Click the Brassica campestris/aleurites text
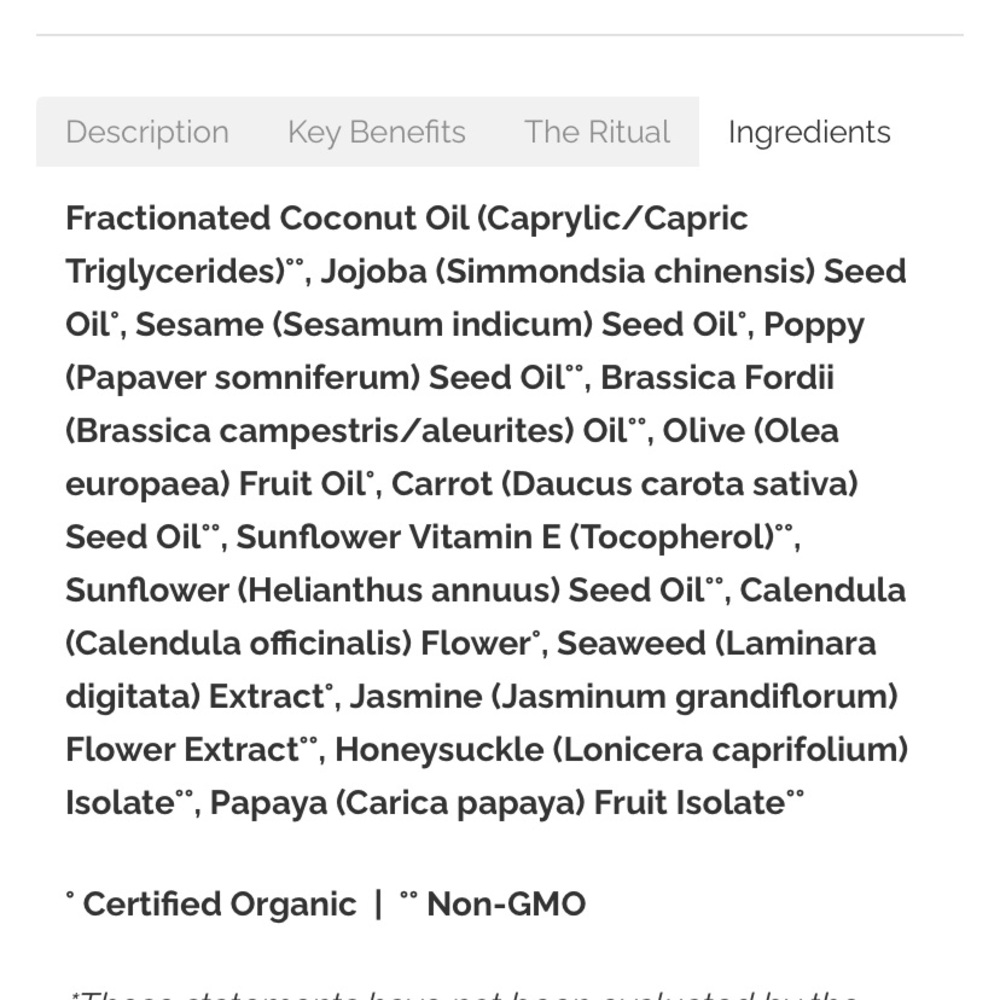Image resolution: width=1000 pixels, height=1000 pixels. (320, 430)
